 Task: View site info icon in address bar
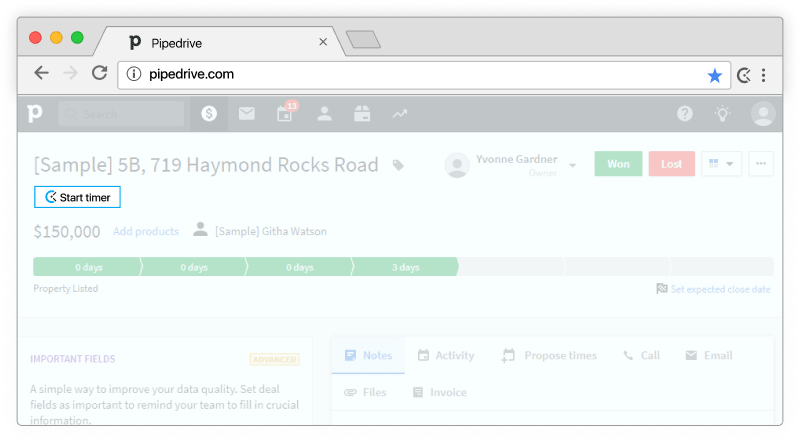click(x=134, y=74)
